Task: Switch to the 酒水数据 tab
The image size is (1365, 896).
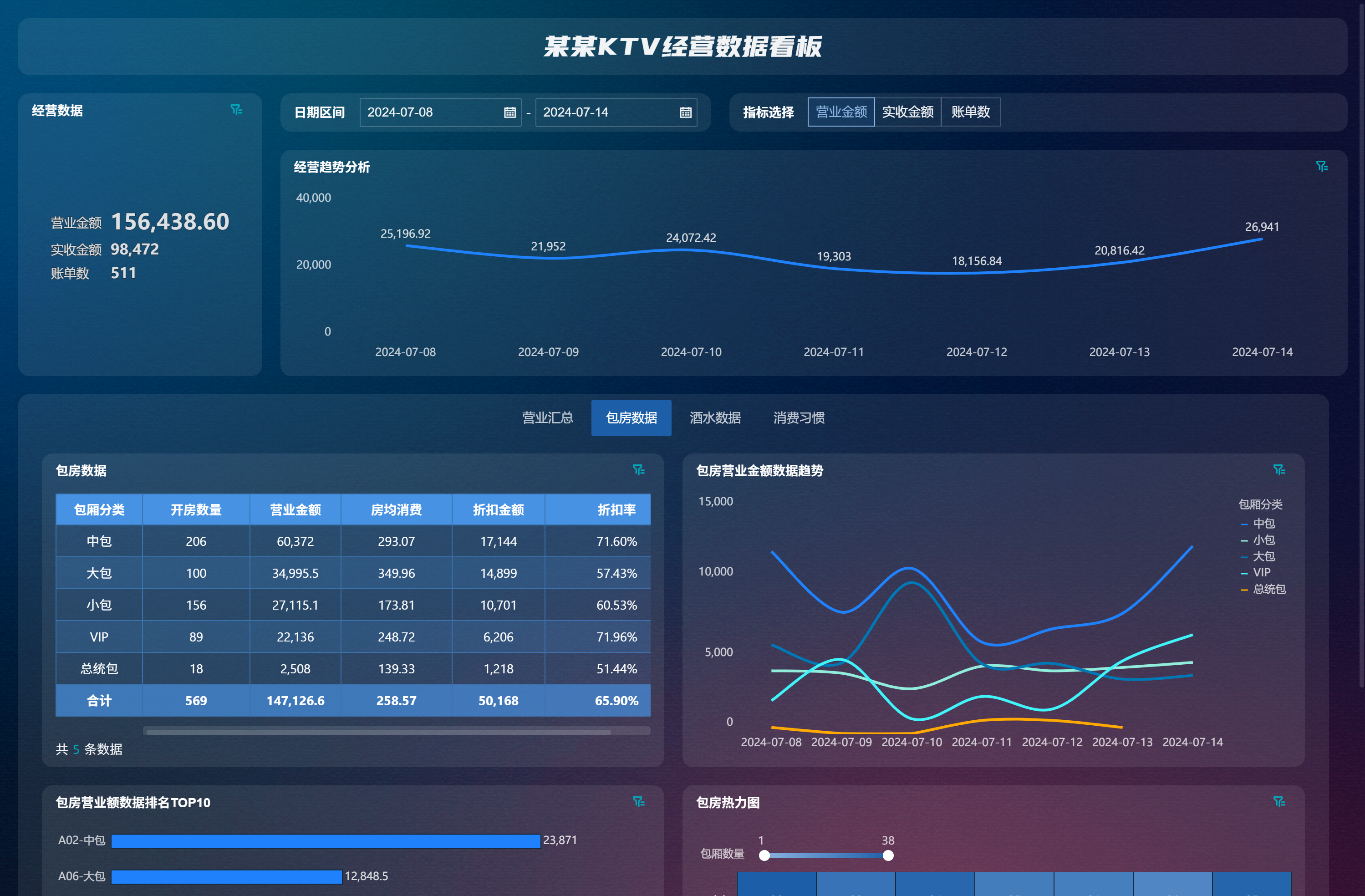Action: (x=715, y=417)
